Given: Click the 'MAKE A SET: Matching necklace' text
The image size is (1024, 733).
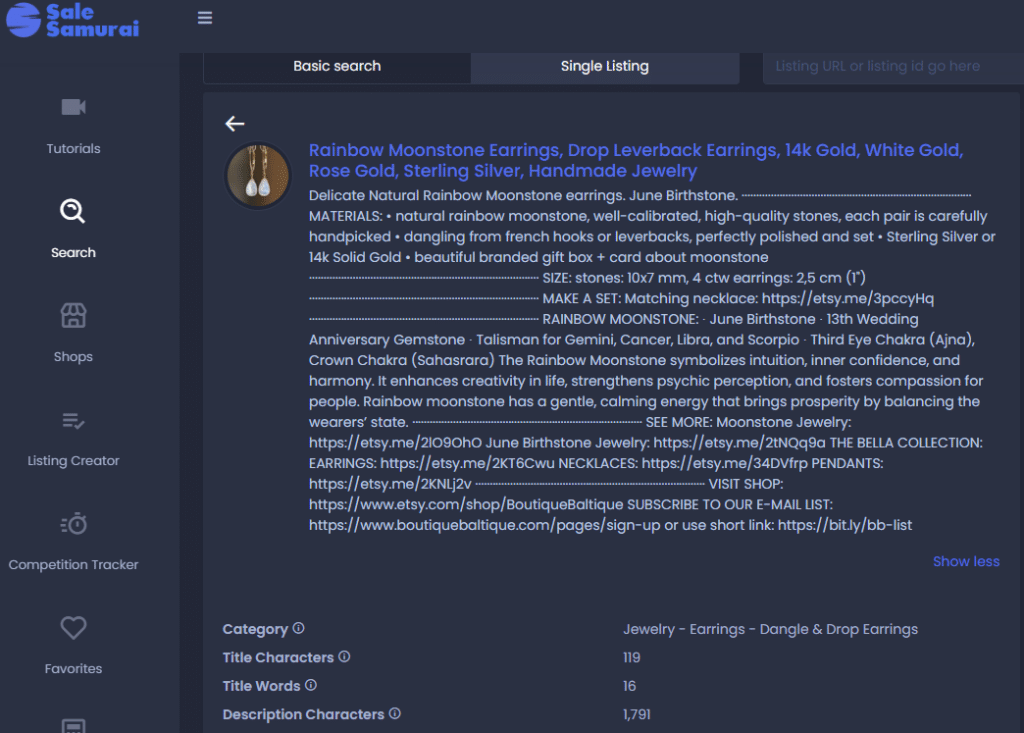Looking at the screenshot, I should click(650, 299).
